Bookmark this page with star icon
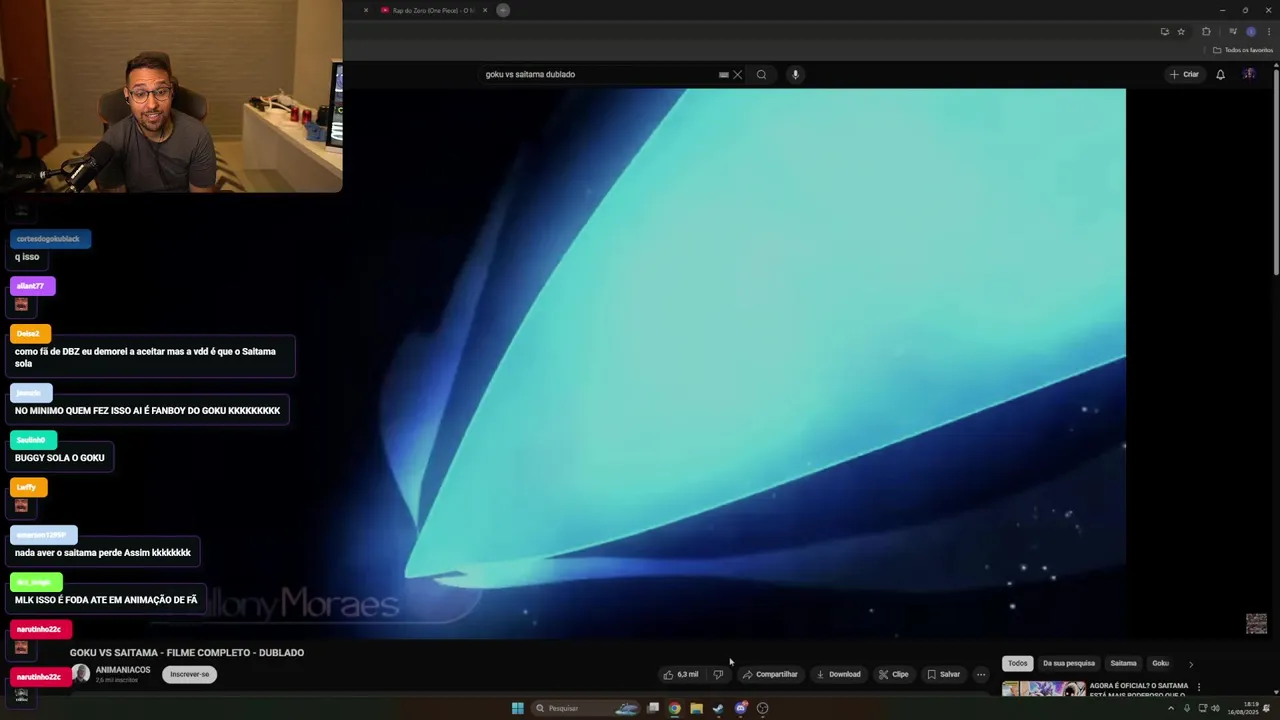This screenshot has height=720, width=1280. click(1181, 32)
